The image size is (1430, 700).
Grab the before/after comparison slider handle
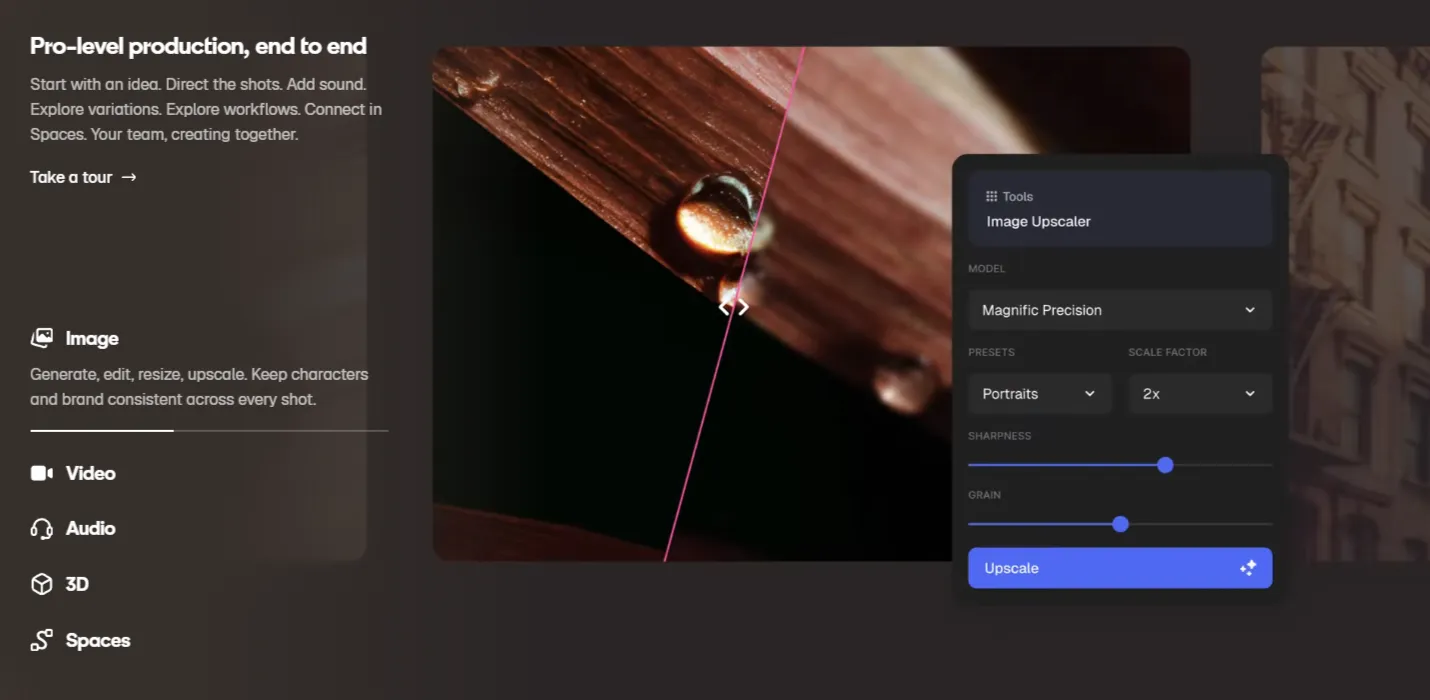(733, 307)
